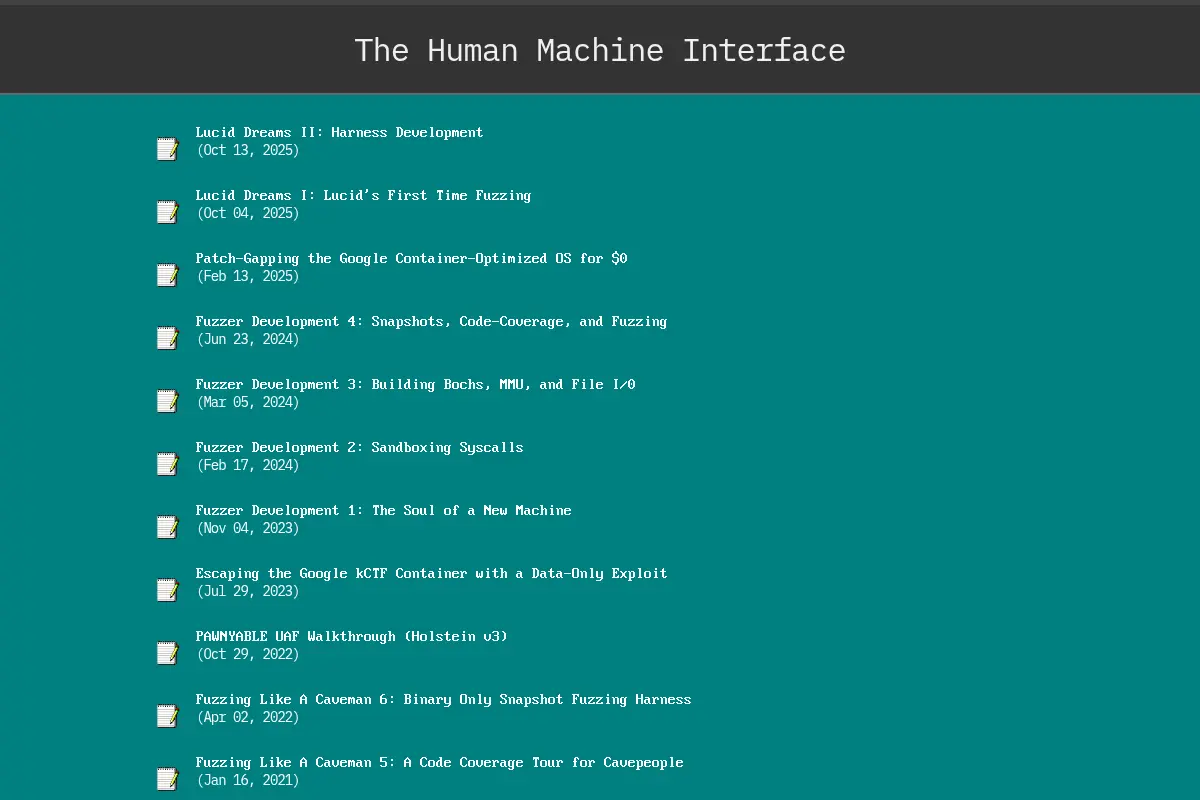1200x800 pixels.
Task: Click notepad icon beside kCTF Container post
Action: (x=167, y=590)
